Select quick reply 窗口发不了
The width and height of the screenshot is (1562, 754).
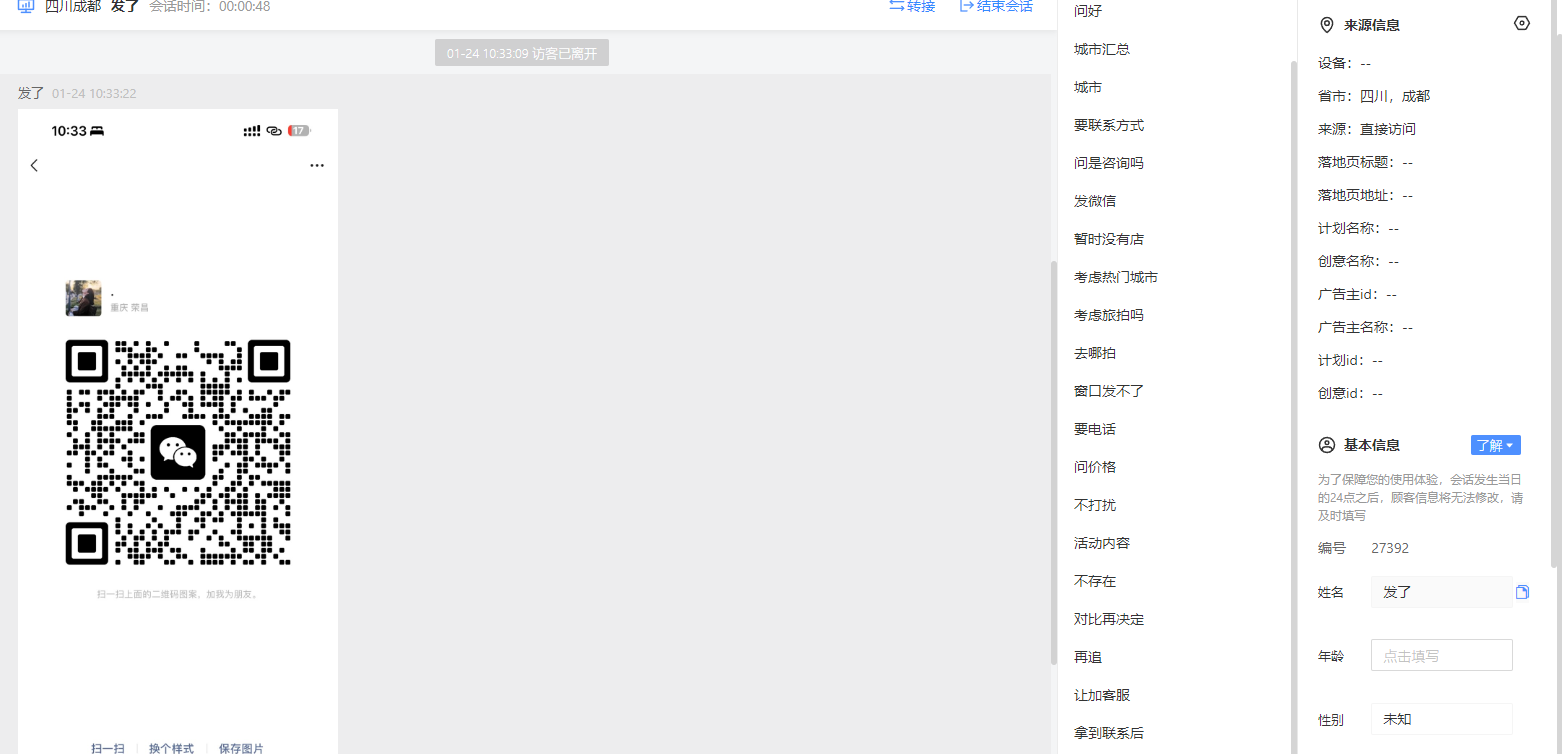[x=1109, y=391]
